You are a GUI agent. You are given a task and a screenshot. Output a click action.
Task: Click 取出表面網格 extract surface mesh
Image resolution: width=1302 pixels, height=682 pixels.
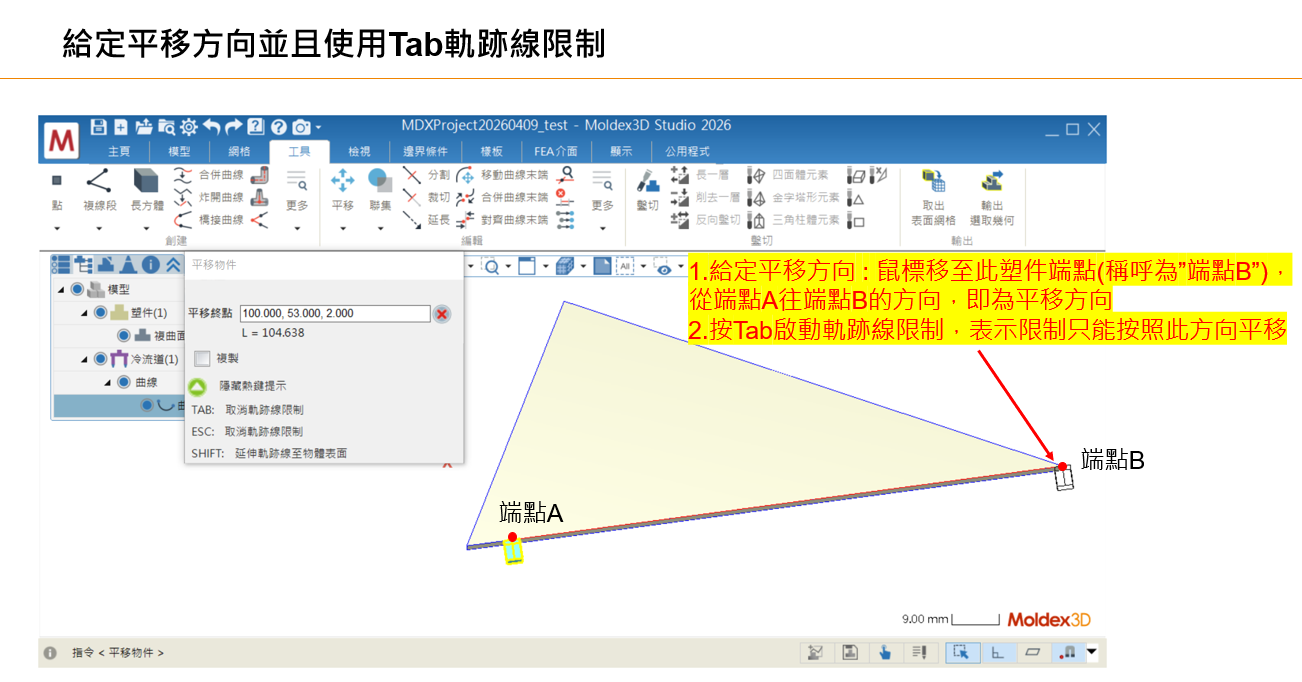pyautogui.click(x=933, y=196)
